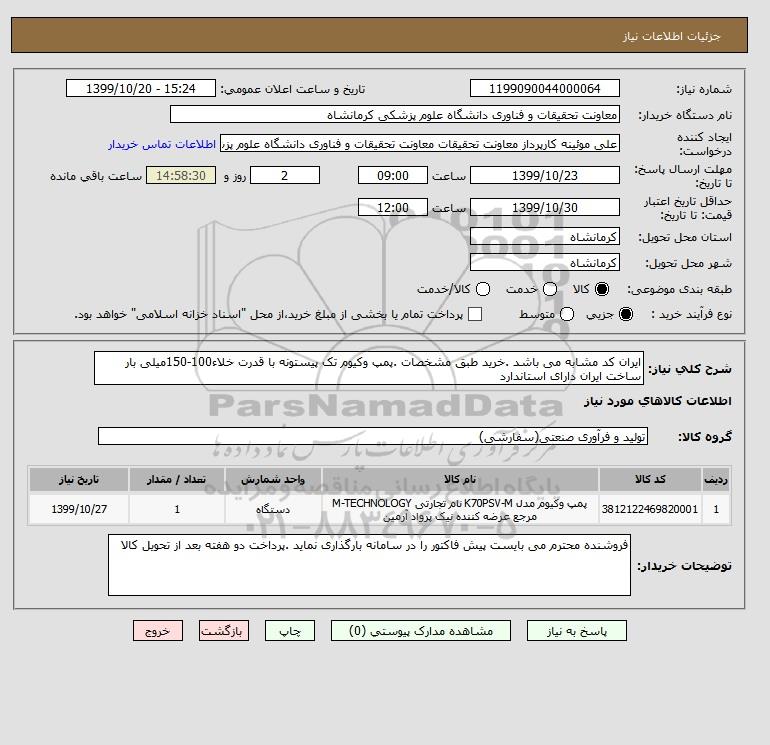This screenshot has height=745, width=770.
Task: Select the کالا radio button
Action: coord(602,289)
